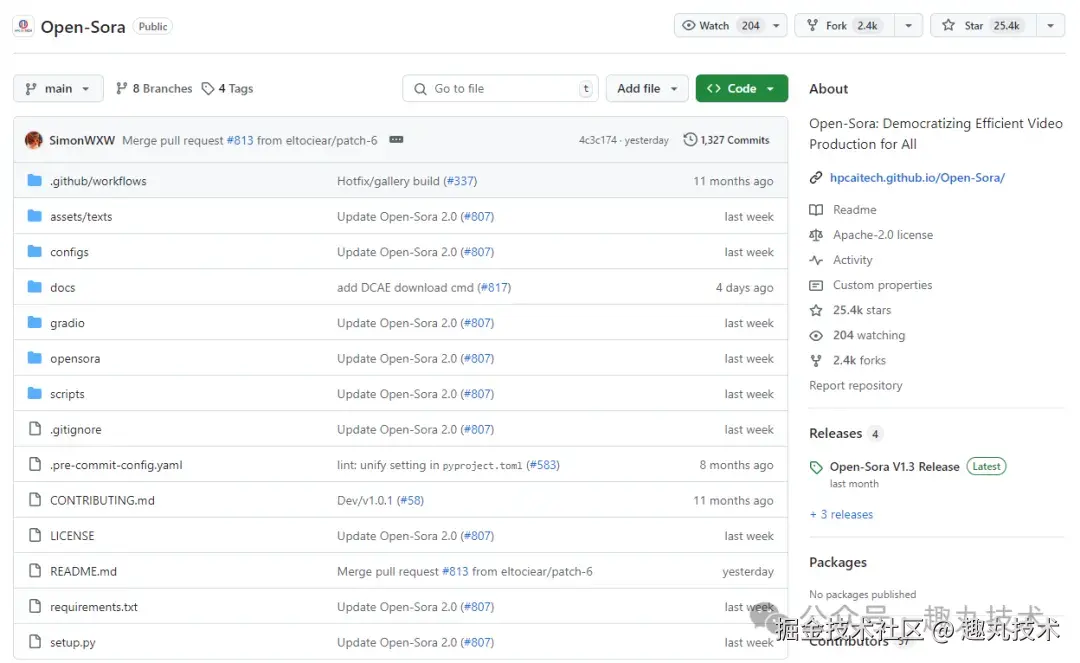
Task: Click the docs folder icon
Action: (x=34, y=287)
